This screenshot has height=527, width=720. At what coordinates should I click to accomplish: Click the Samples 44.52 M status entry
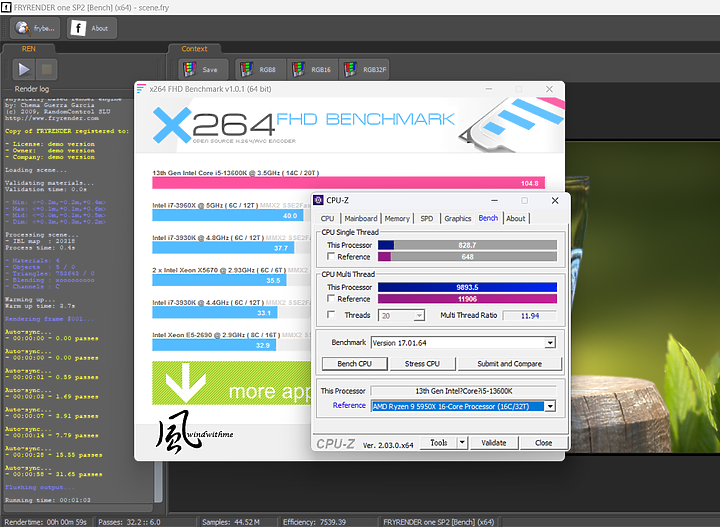(x=231, y=522)
